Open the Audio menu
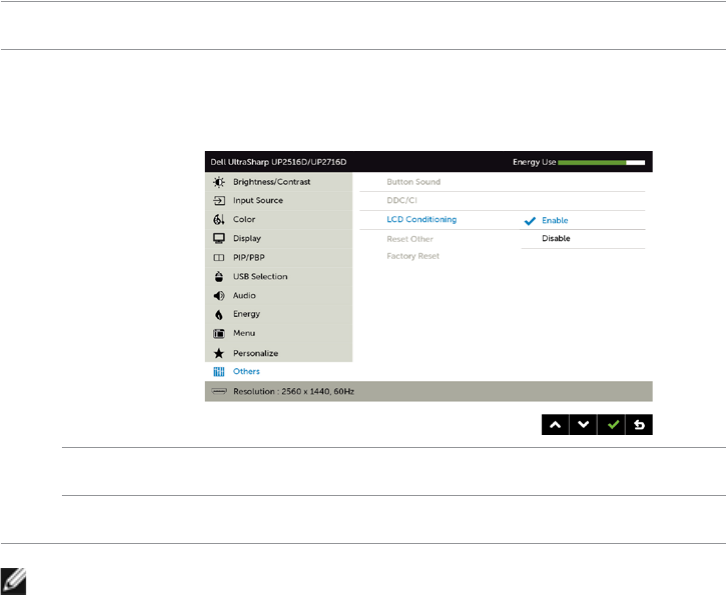The width and height of the screenshot is (726, 595). click(278, 295)
